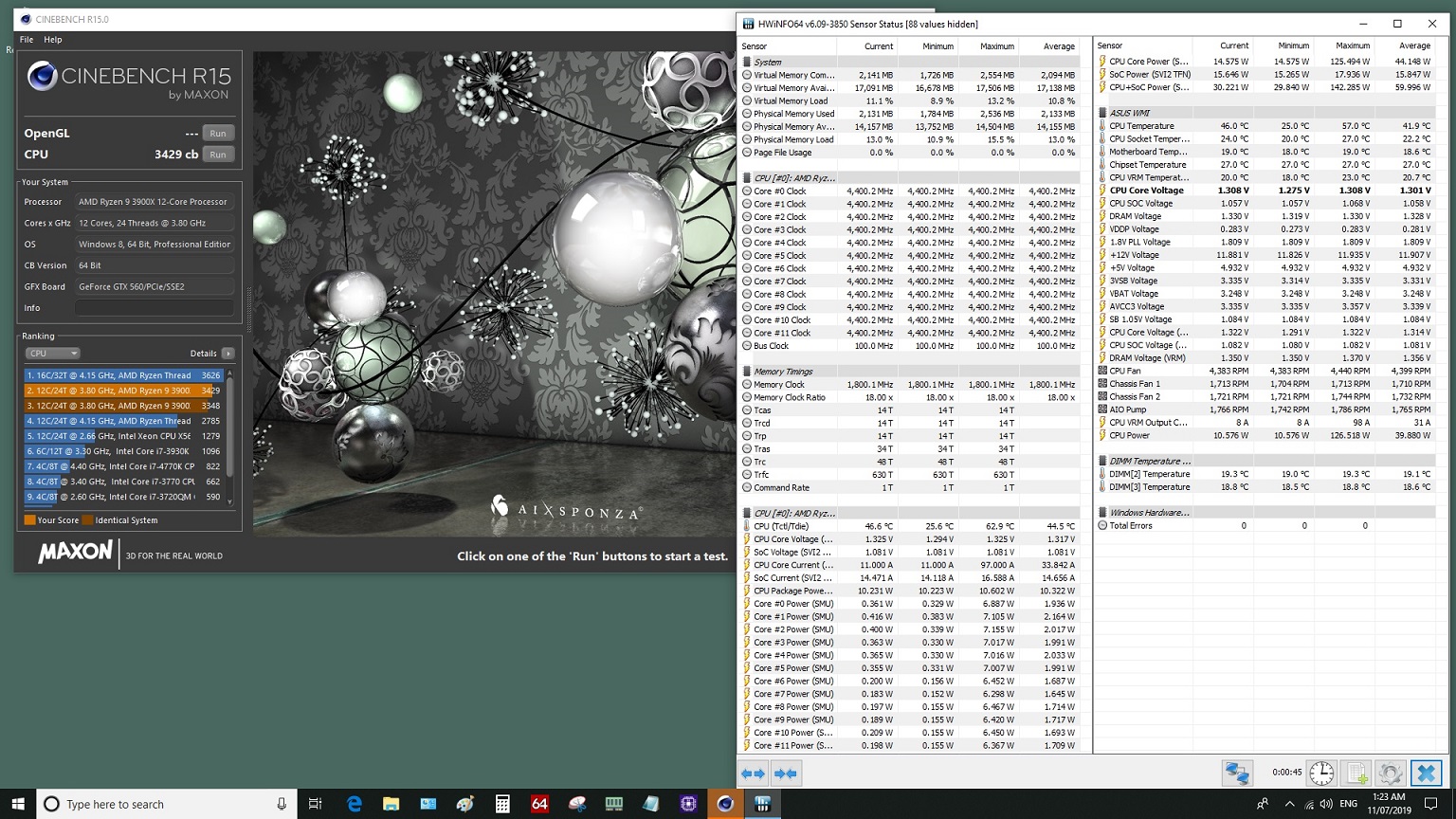
Task: Select the Memory Timings sensor group header
Action: coord(911,372)
